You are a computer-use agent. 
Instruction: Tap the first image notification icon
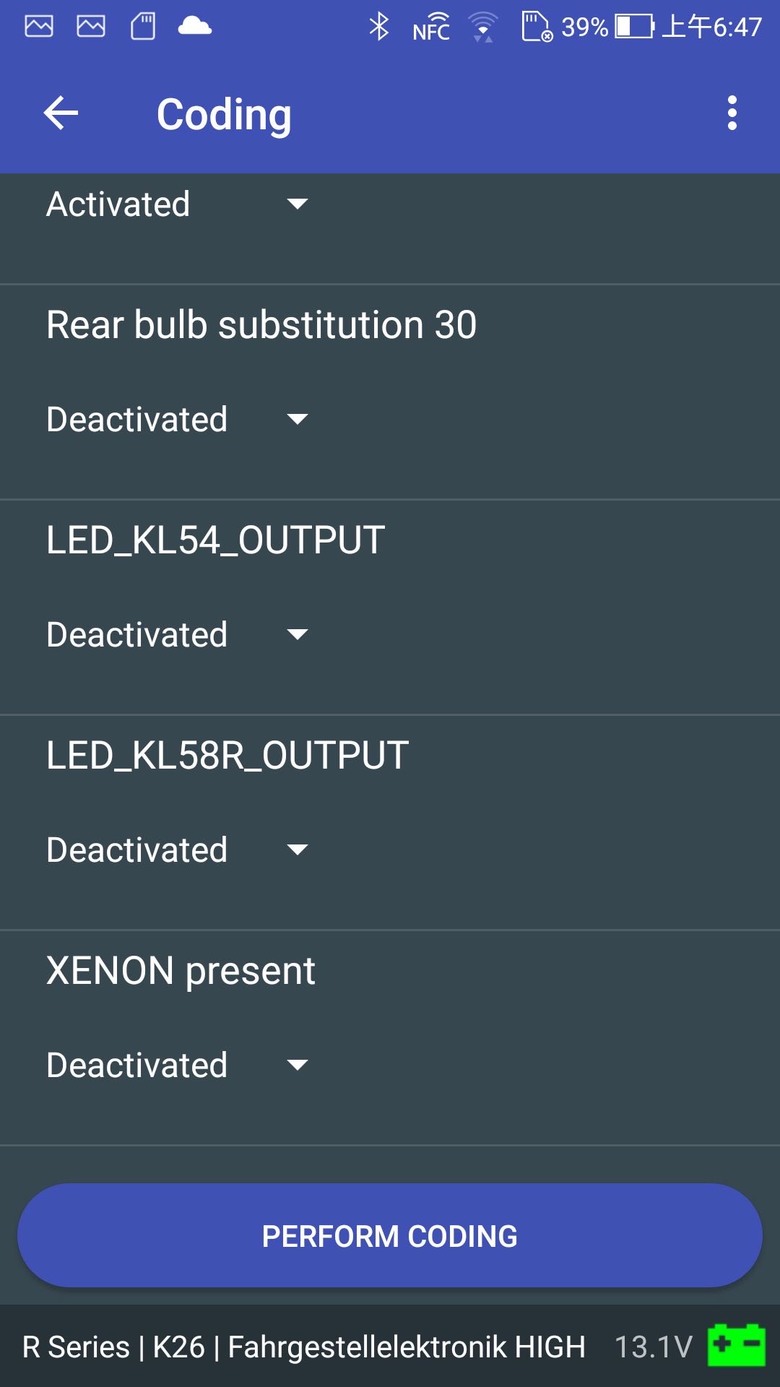pos(39,27)
